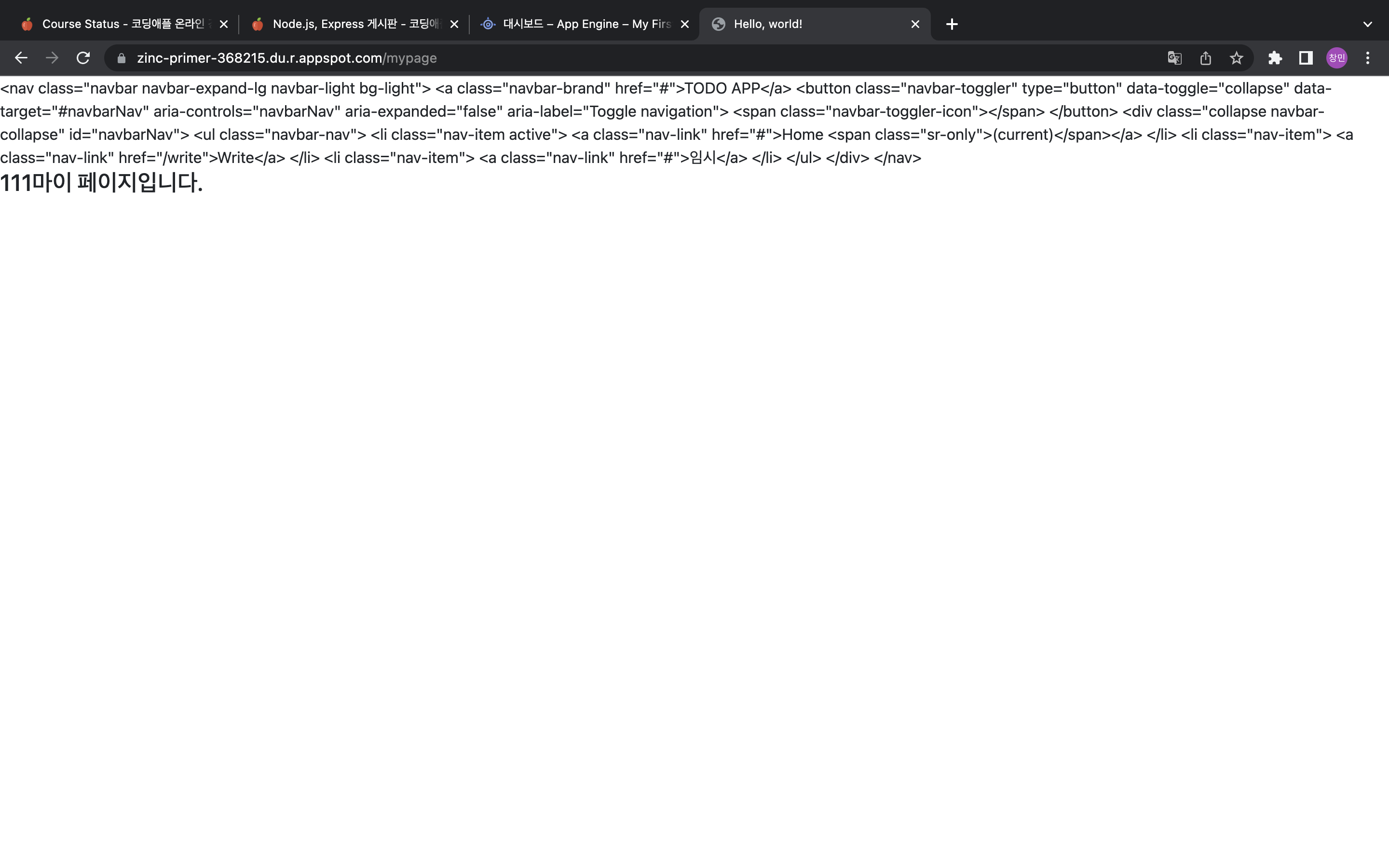Share this page via share icon
The width and height of the screenshot is (1389, 868).
tap(1205, 58)
